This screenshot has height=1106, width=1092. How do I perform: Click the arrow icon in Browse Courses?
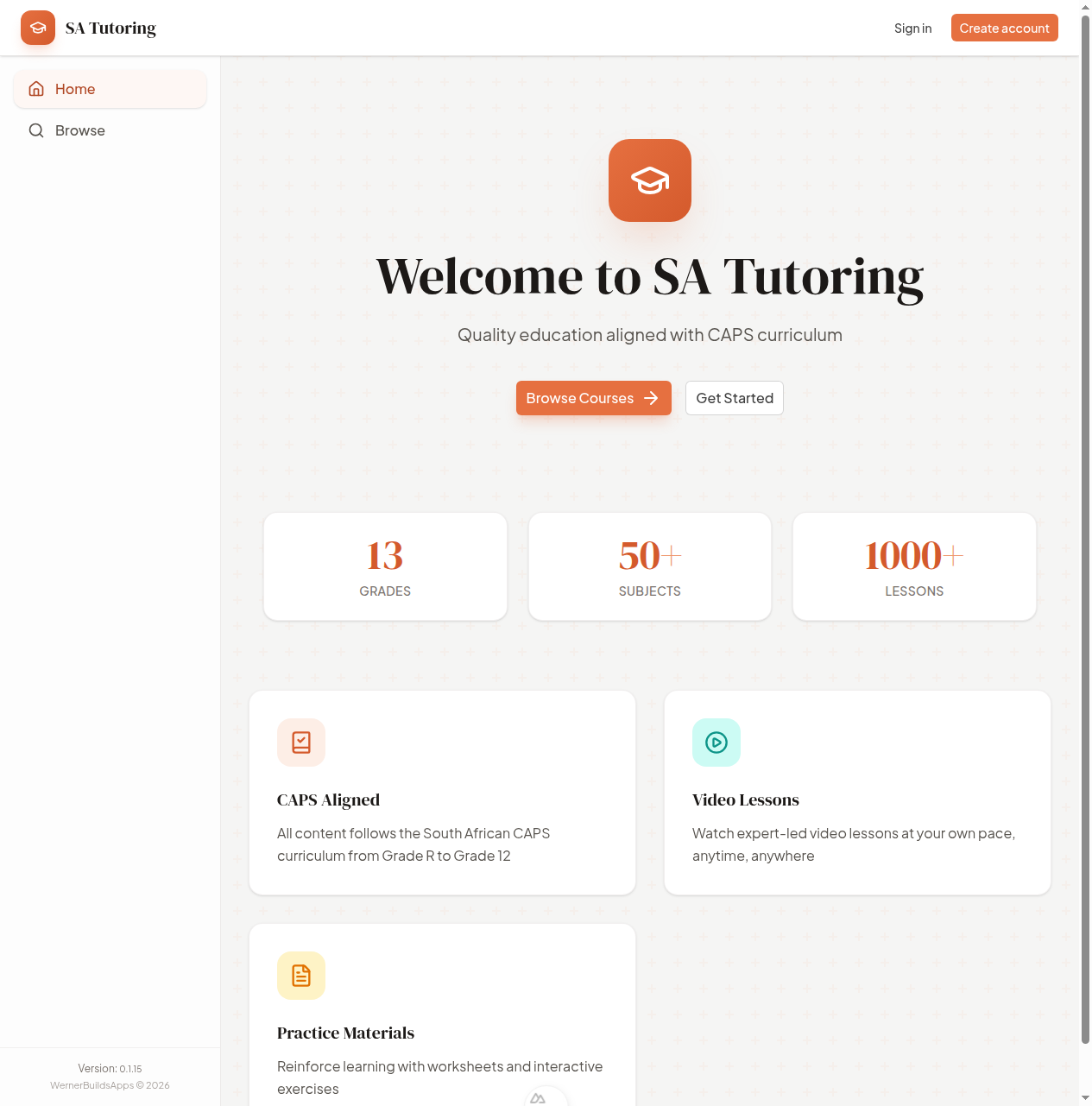coord(651,398)
